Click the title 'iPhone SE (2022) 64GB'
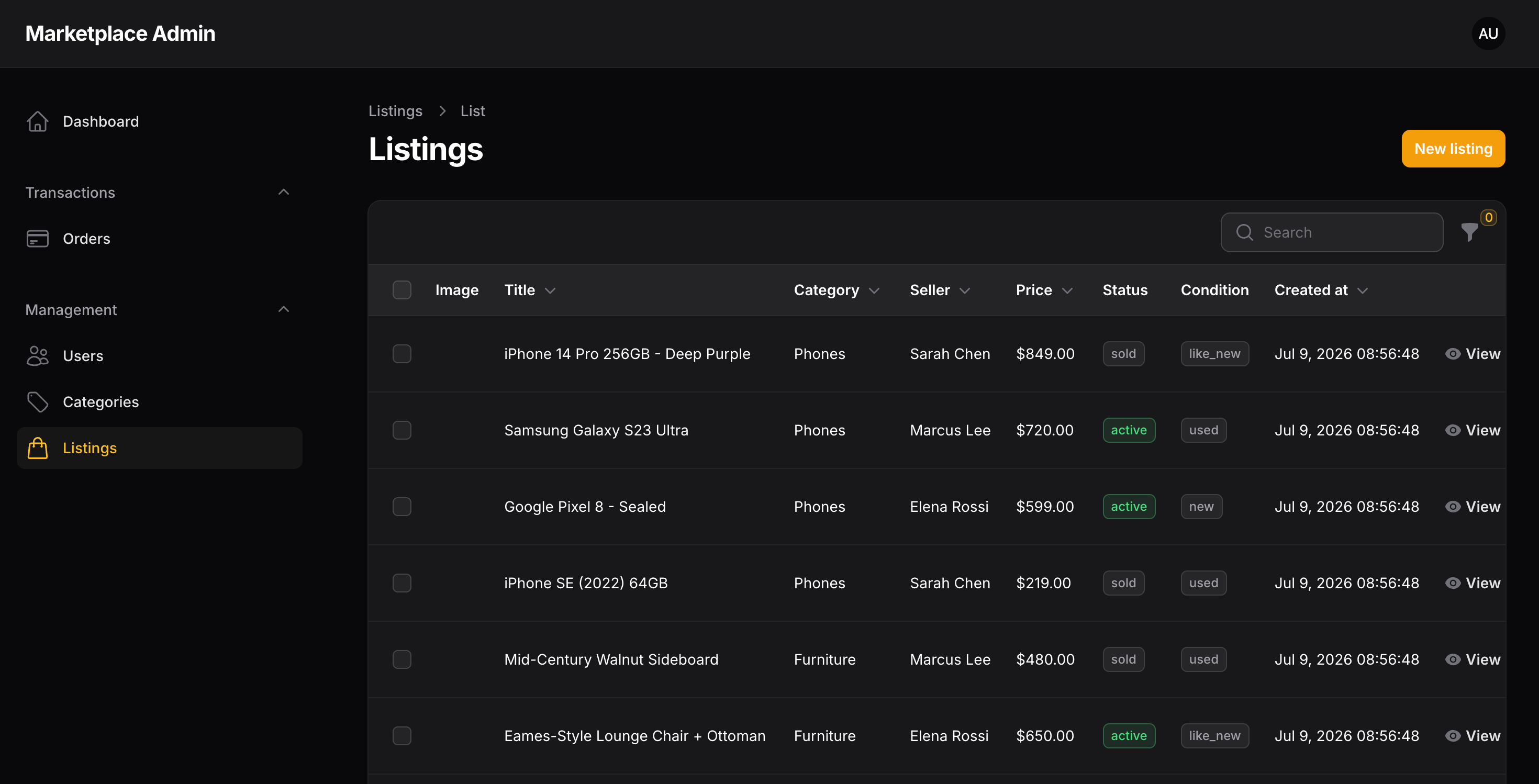 coord(585,583)
